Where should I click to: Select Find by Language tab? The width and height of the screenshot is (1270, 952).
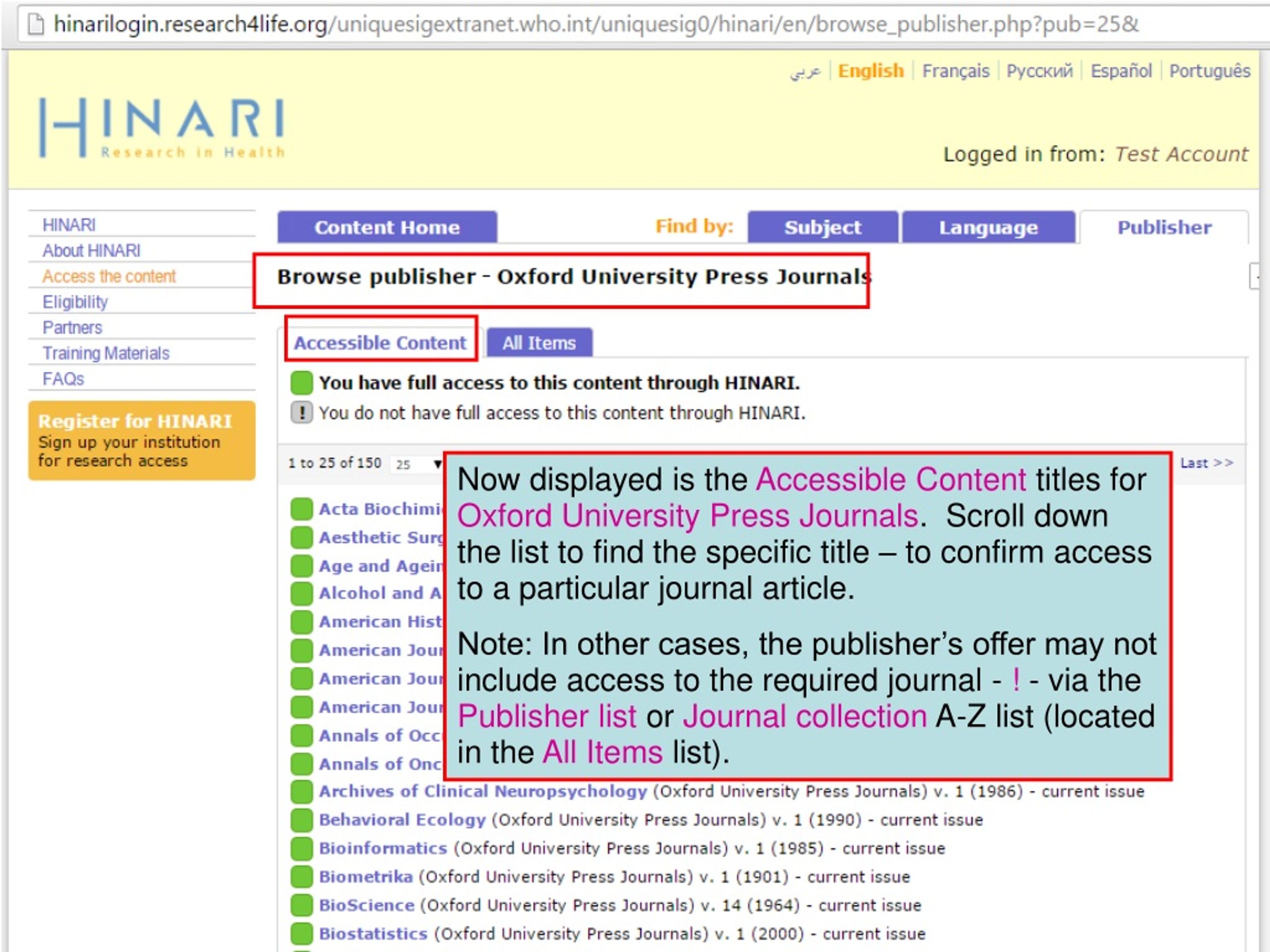coord(988,227)
